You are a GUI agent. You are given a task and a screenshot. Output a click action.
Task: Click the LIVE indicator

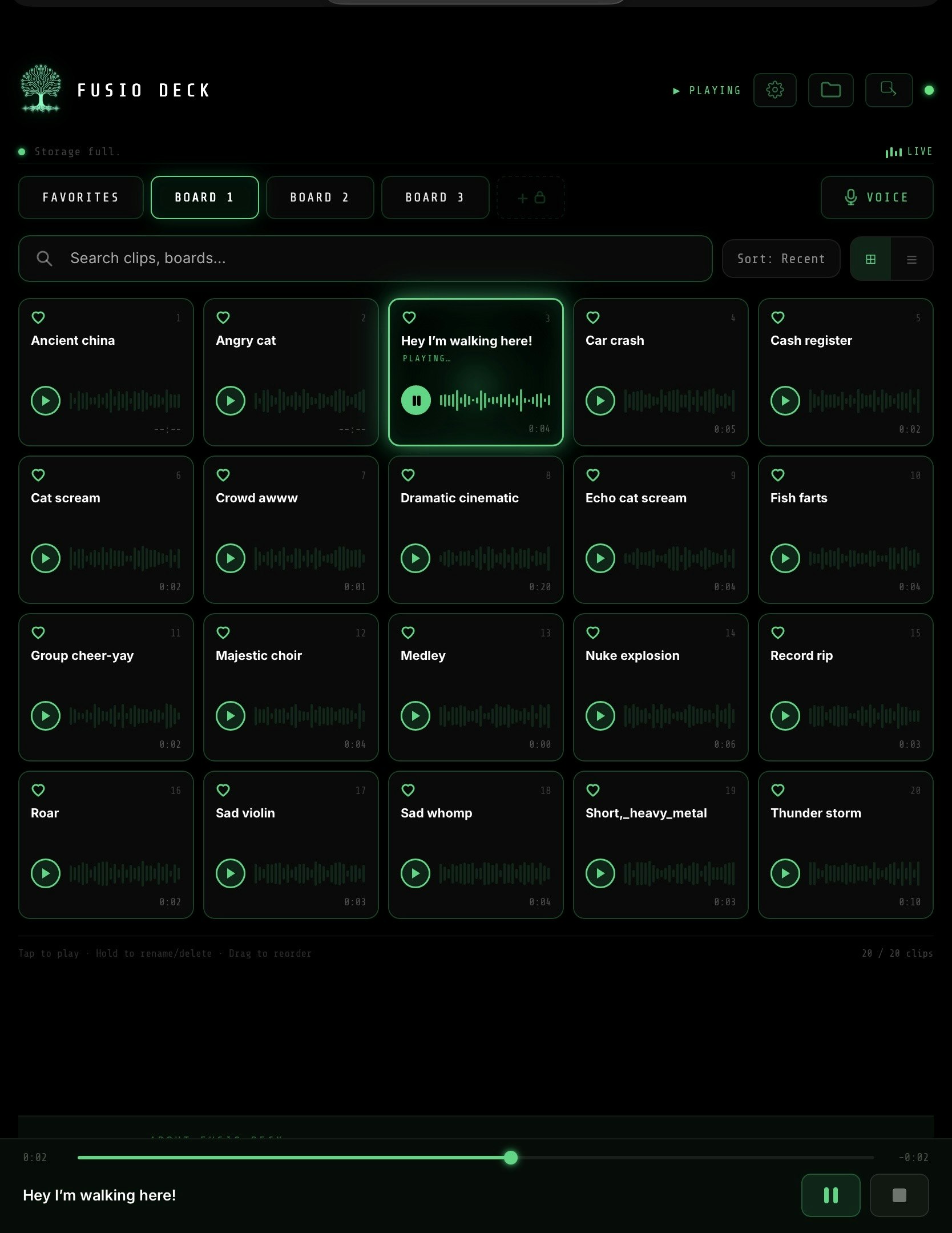909,151
